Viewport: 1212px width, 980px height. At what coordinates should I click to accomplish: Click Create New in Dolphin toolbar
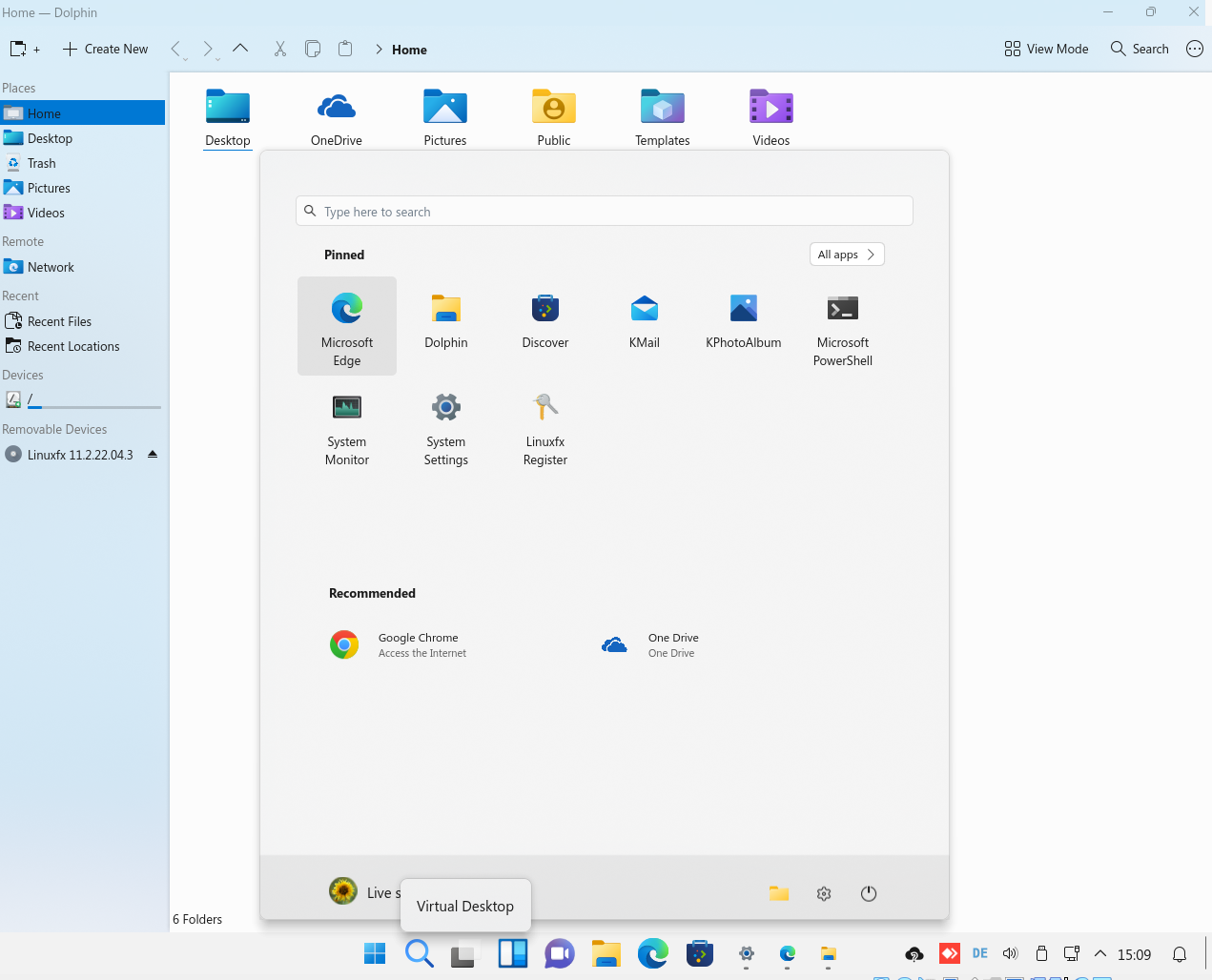[106, 49]
